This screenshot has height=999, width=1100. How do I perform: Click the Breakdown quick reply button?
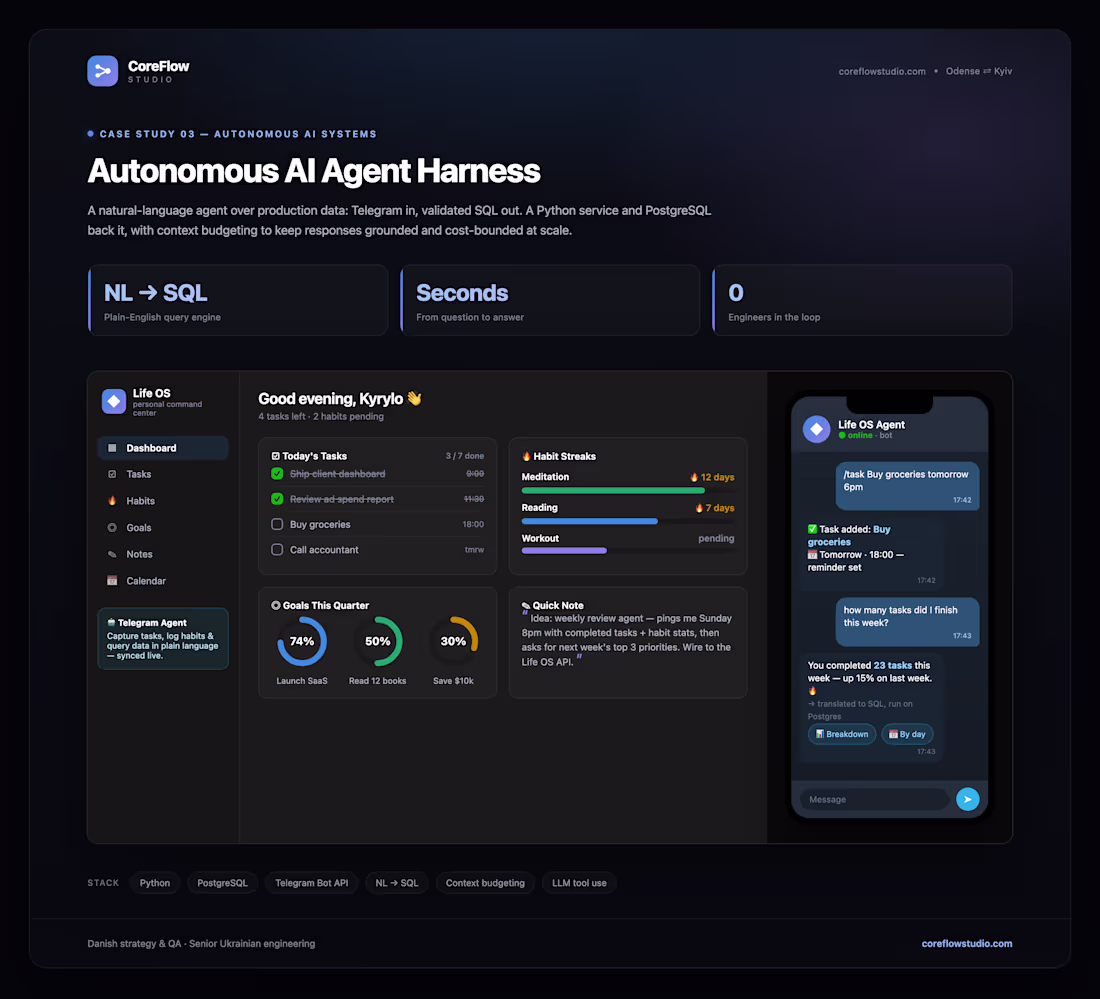point(842,734)
